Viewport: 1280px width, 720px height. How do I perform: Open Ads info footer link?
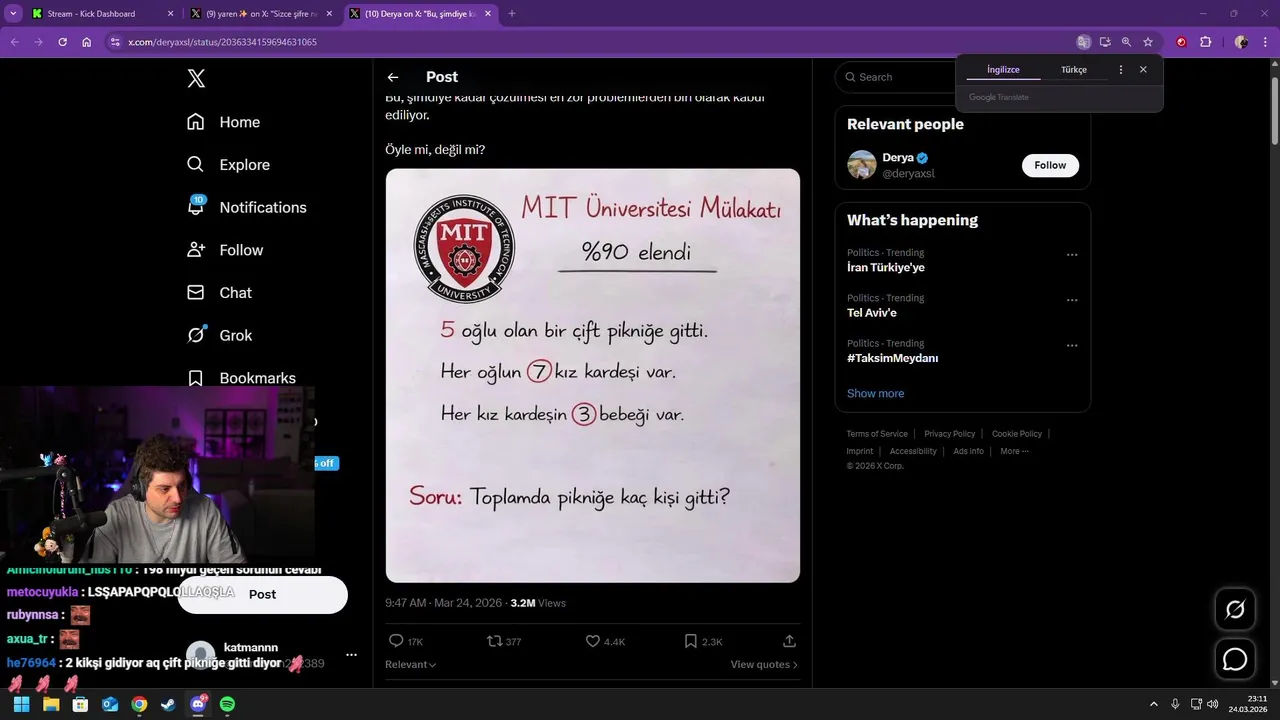point(968,451)
